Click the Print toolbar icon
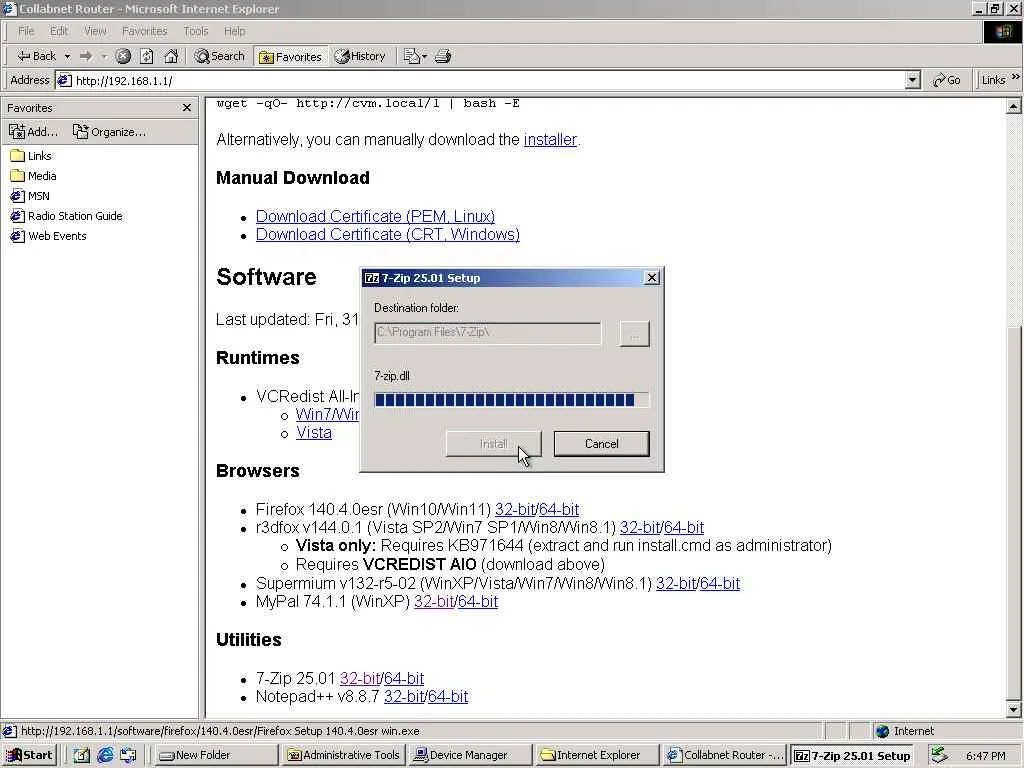Screen dimensions: 1024x768 pos(443,57)
